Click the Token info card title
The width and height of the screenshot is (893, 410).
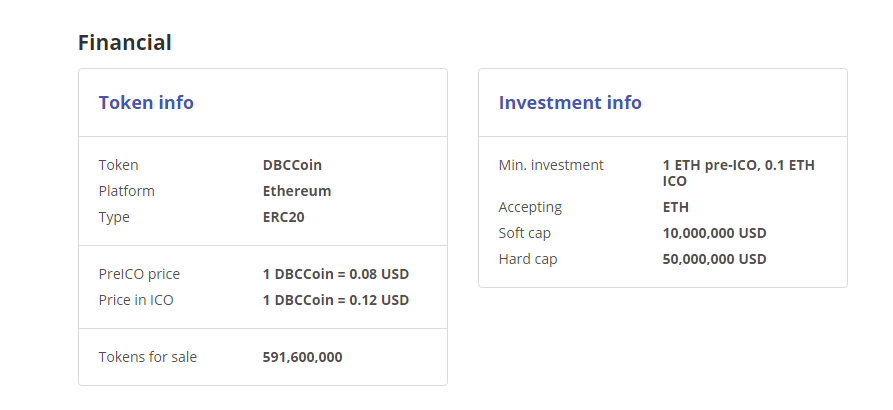click(x=146, y=102)
